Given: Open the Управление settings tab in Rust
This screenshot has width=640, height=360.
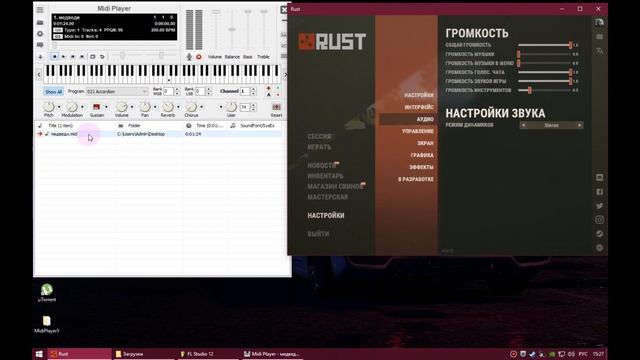Looking at the screenshot, I should [x=418, y=131].
